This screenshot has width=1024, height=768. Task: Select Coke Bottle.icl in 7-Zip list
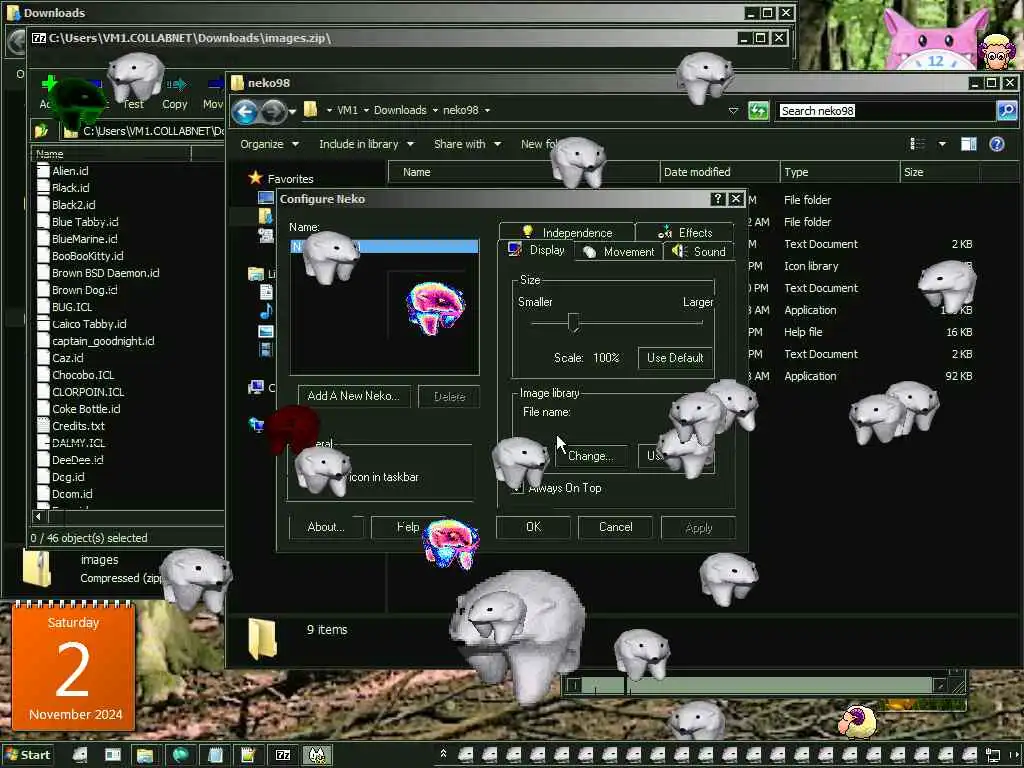(86, 409)
